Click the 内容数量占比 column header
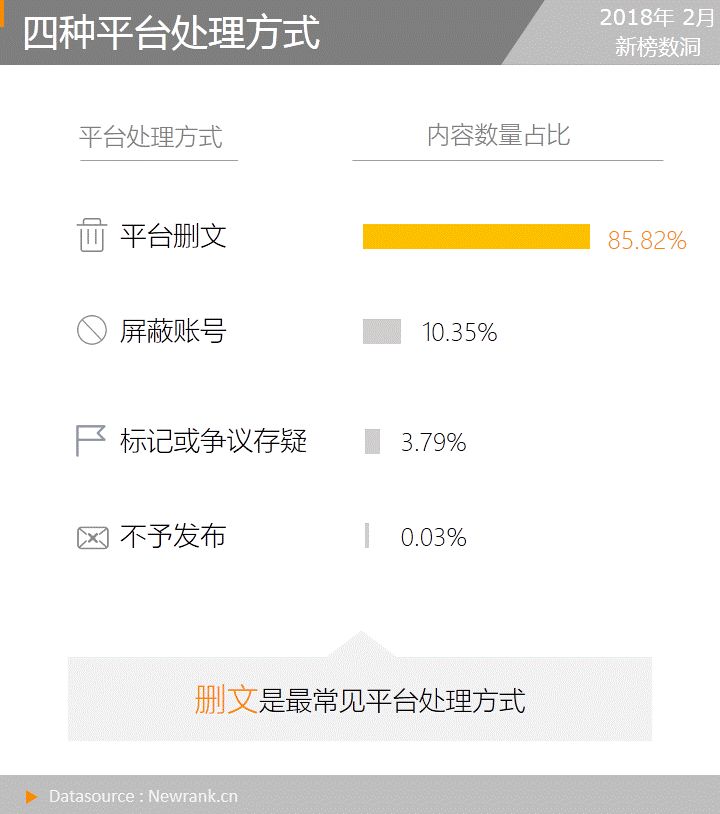 [499, 136]
